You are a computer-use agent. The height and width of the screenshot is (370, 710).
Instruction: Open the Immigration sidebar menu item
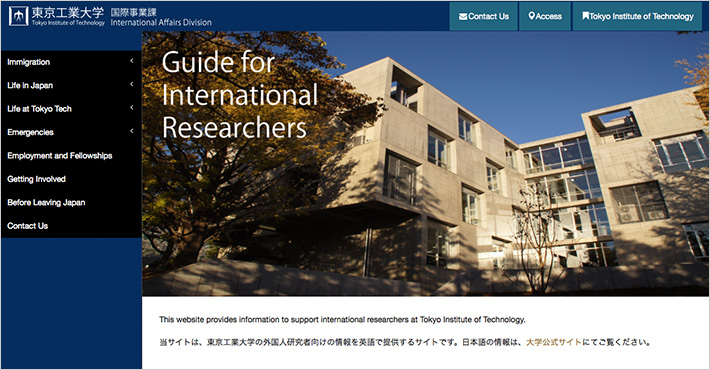click(71, 62)
